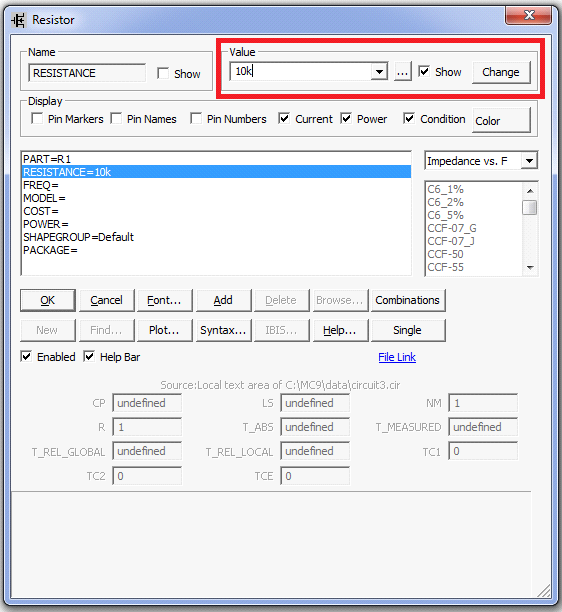
Task: Click the ellipsis button beside Value field
Action: pos(402,72)
